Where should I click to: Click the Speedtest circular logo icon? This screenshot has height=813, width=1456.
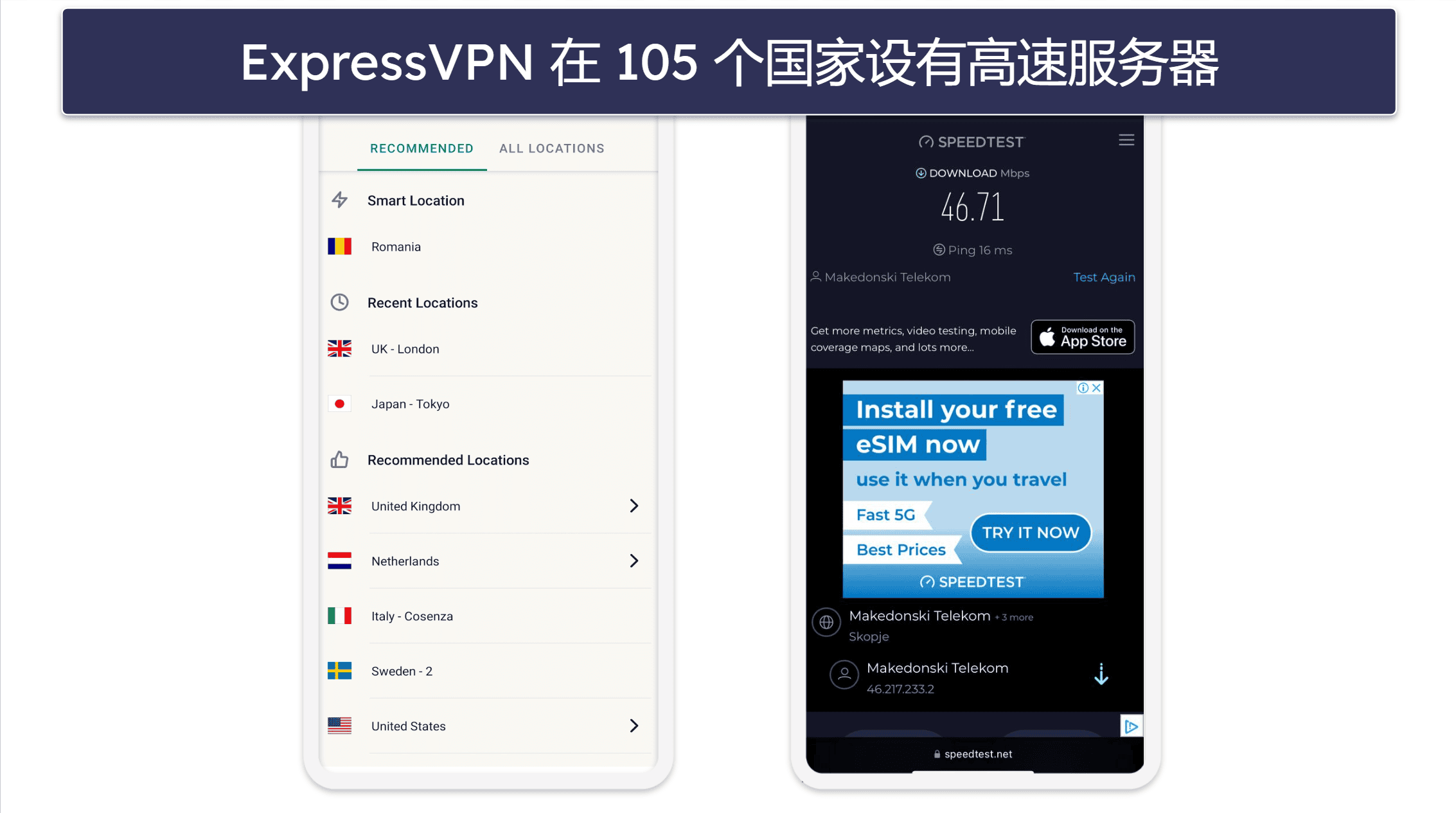coord(921,141)
